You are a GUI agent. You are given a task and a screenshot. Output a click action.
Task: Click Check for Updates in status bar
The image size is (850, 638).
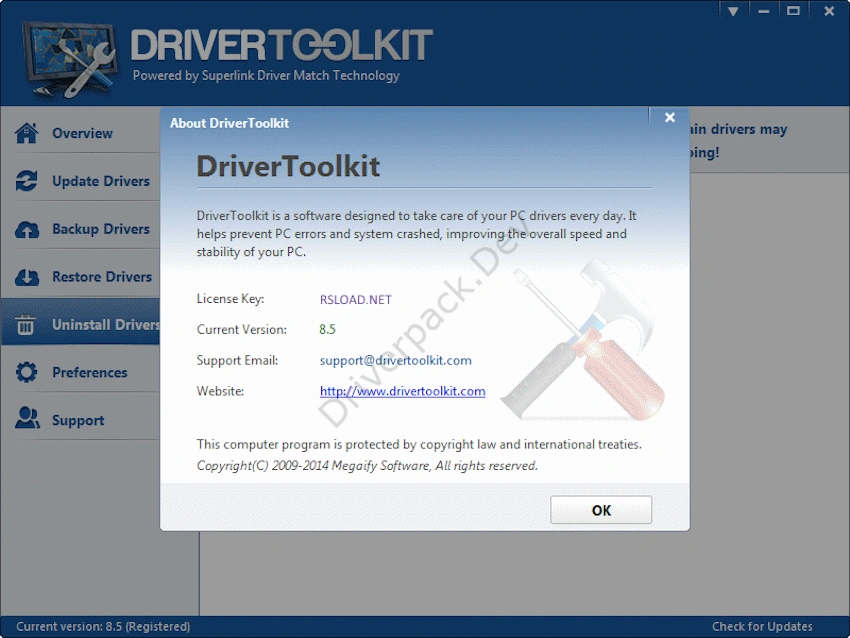click(762, 627)
